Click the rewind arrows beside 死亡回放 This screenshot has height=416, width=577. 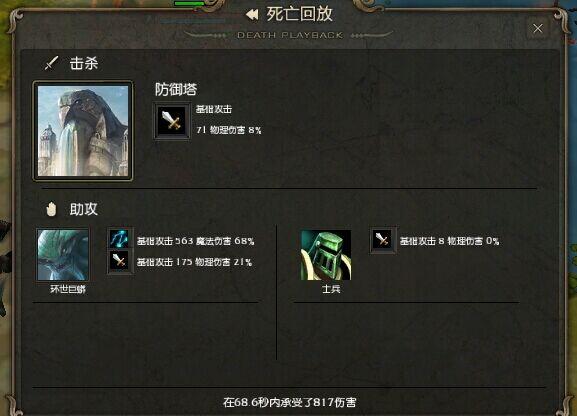(252, 15)
